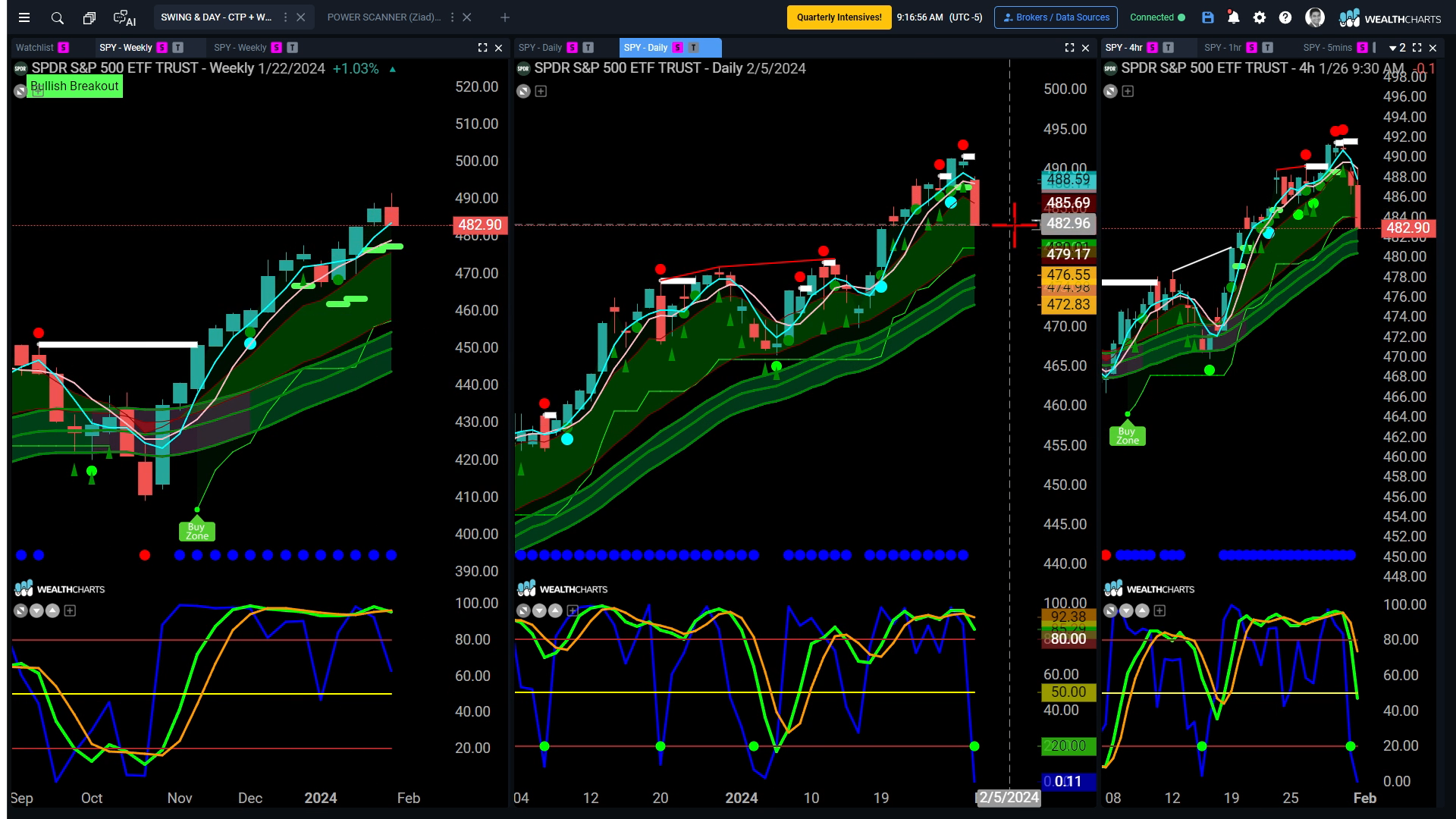Add indicator pane on 4h chart price area
Screen dimensions: 1456x819
click(x=1128, y=91)
